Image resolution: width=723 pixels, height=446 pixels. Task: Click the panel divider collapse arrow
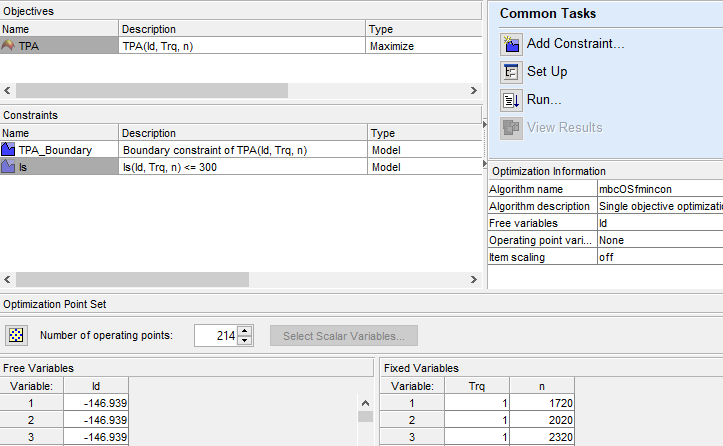tap(484, 124)
